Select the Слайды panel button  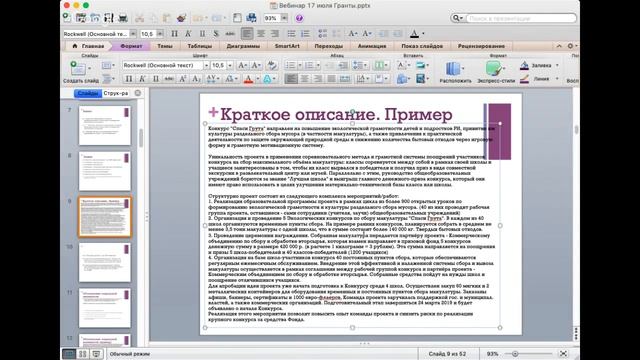tap(88, 93)
